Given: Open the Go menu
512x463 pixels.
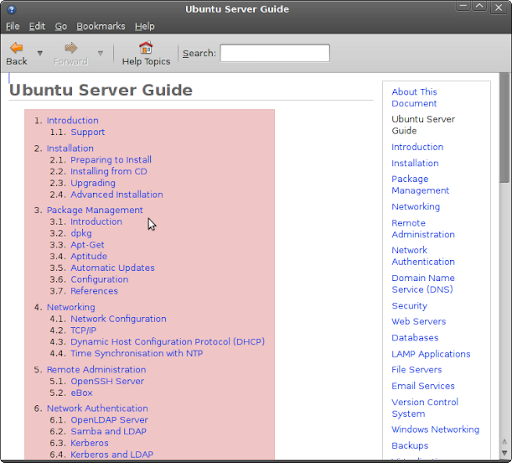Looking at the screenshot, I should (x=61, y=26).
